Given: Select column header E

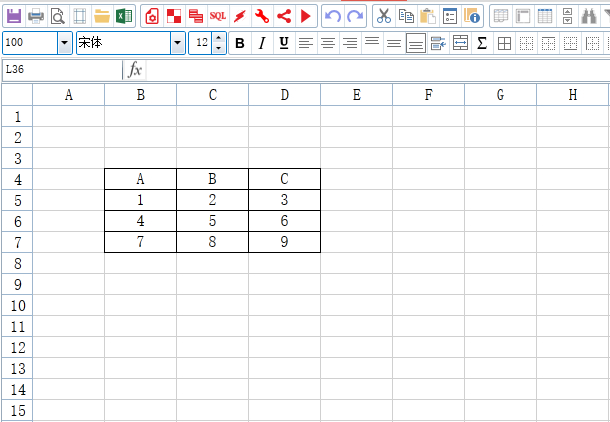Looking at the screenshot, I should pos(356,95).
